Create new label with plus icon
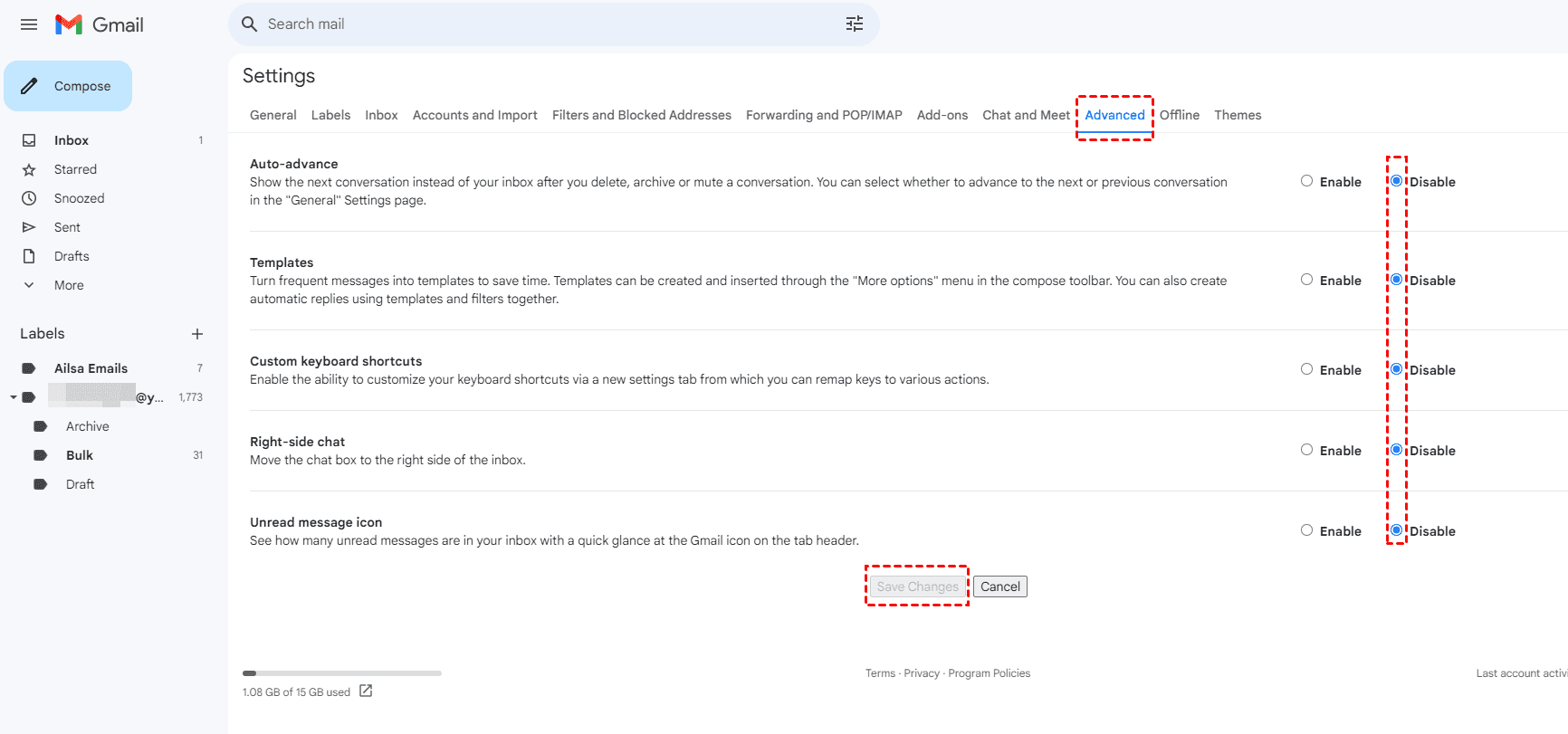This screenshot has width=1568, height=734. point(197,334)
